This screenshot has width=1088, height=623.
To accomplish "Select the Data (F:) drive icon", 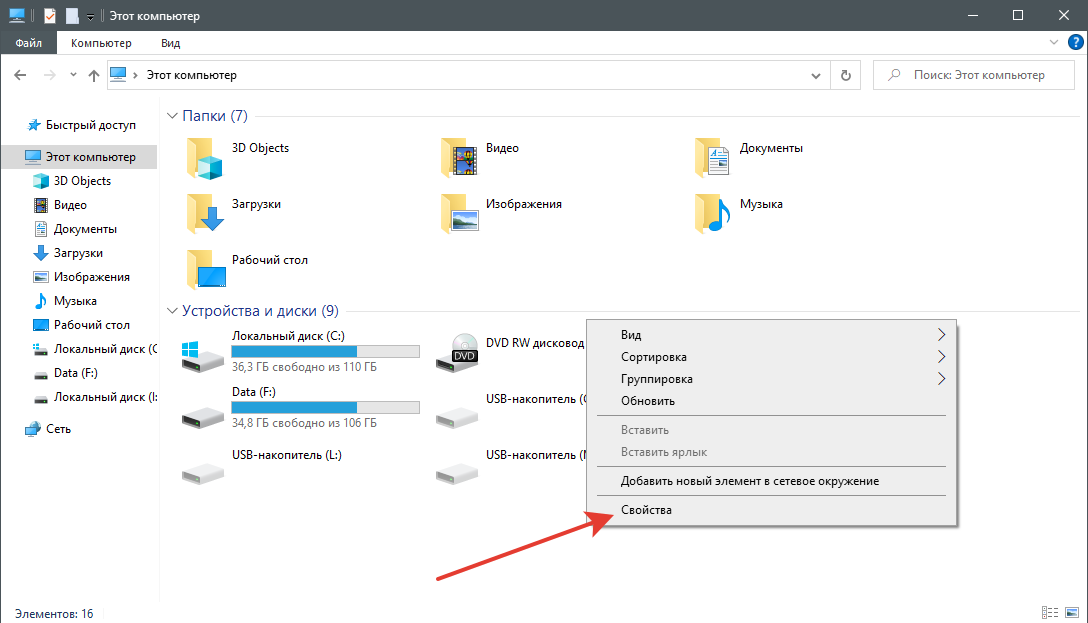I will [x=203, y=416].
